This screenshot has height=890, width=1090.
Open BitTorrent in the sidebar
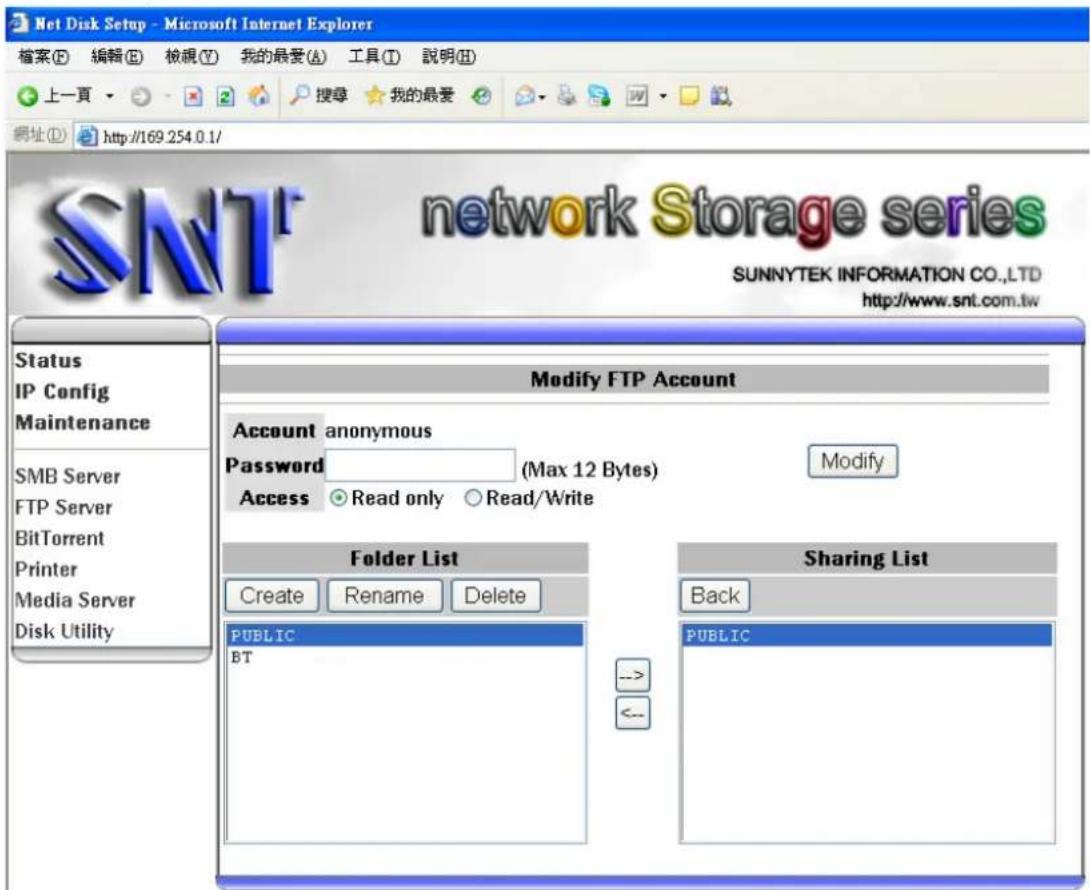tap(60, 538)
